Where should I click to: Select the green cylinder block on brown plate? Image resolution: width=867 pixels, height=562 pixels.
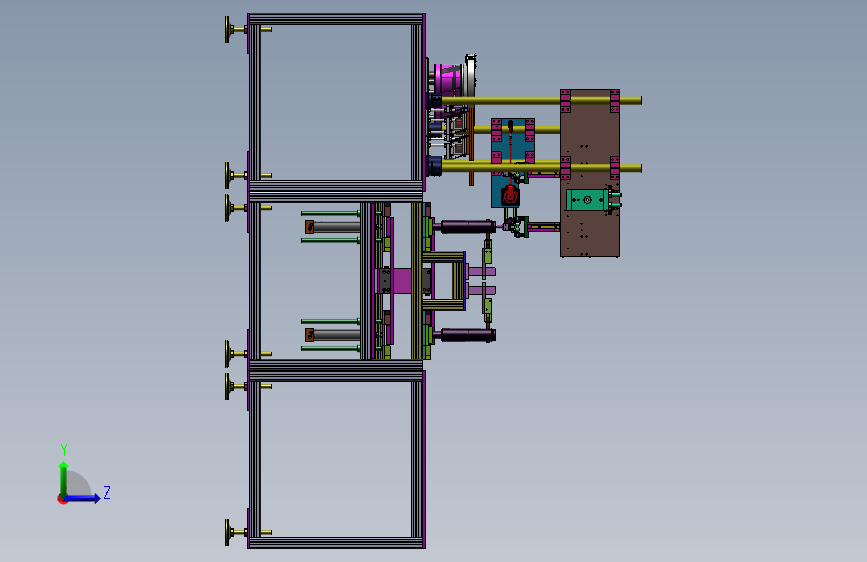pos(587,200)
